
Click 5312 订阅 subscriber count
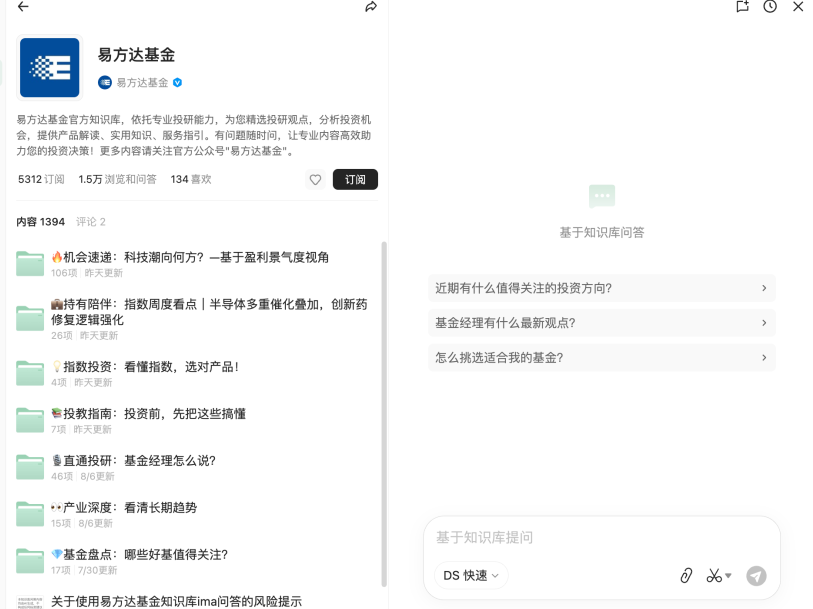point(41,179)
